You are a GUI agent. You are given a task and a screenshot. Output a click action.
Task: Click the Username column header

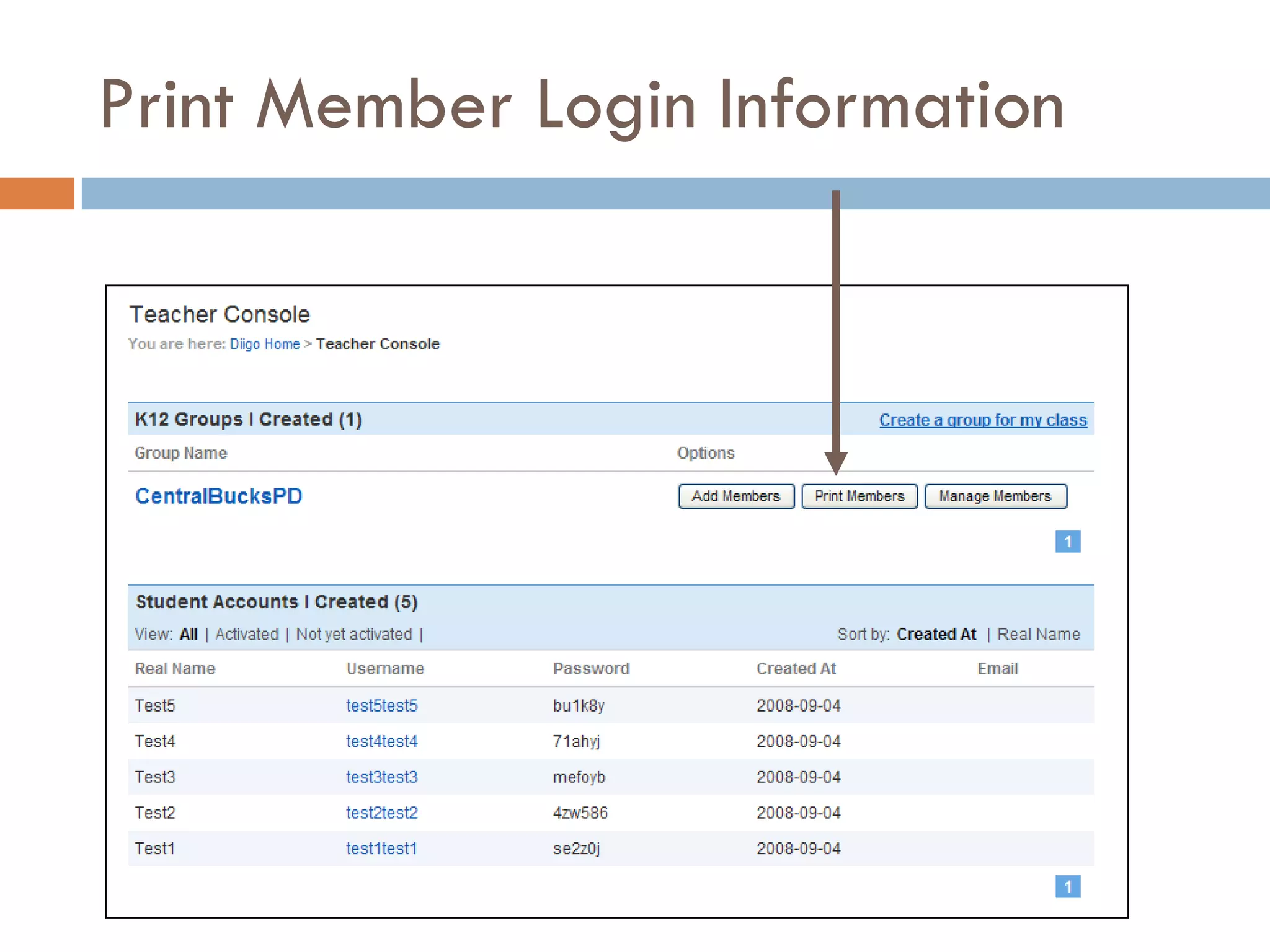pos(385,669)
